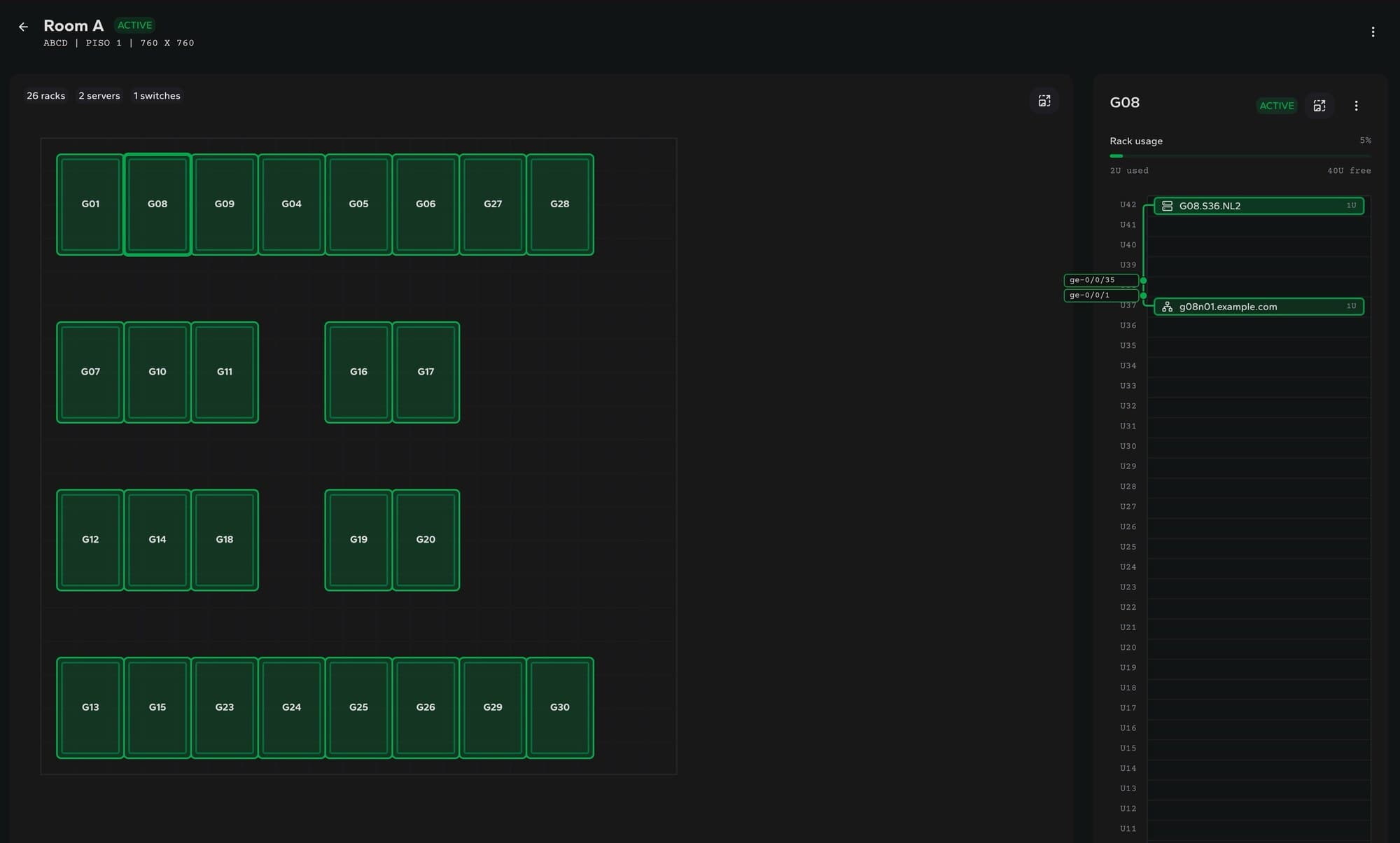
Task: Click the 1 switches chip
Action: click(x=157, y=96)
